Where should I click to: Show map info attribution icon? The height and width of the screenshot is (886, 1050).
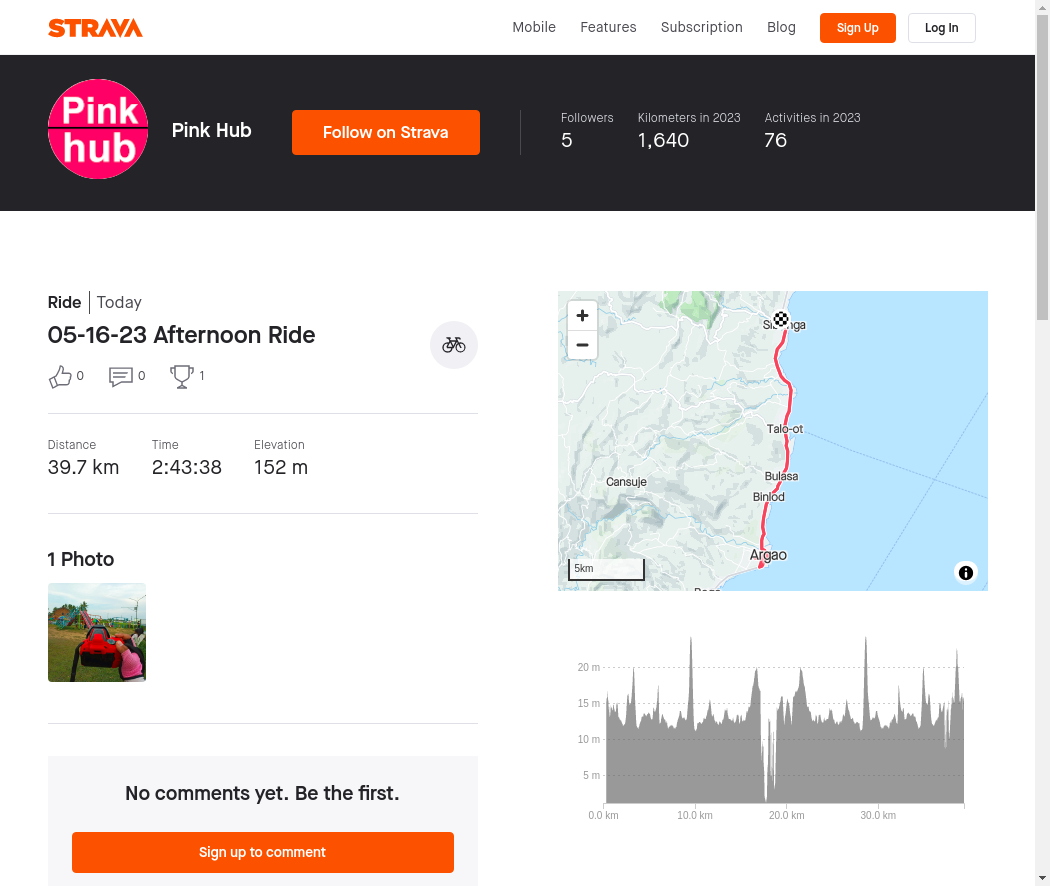point(965,573)
